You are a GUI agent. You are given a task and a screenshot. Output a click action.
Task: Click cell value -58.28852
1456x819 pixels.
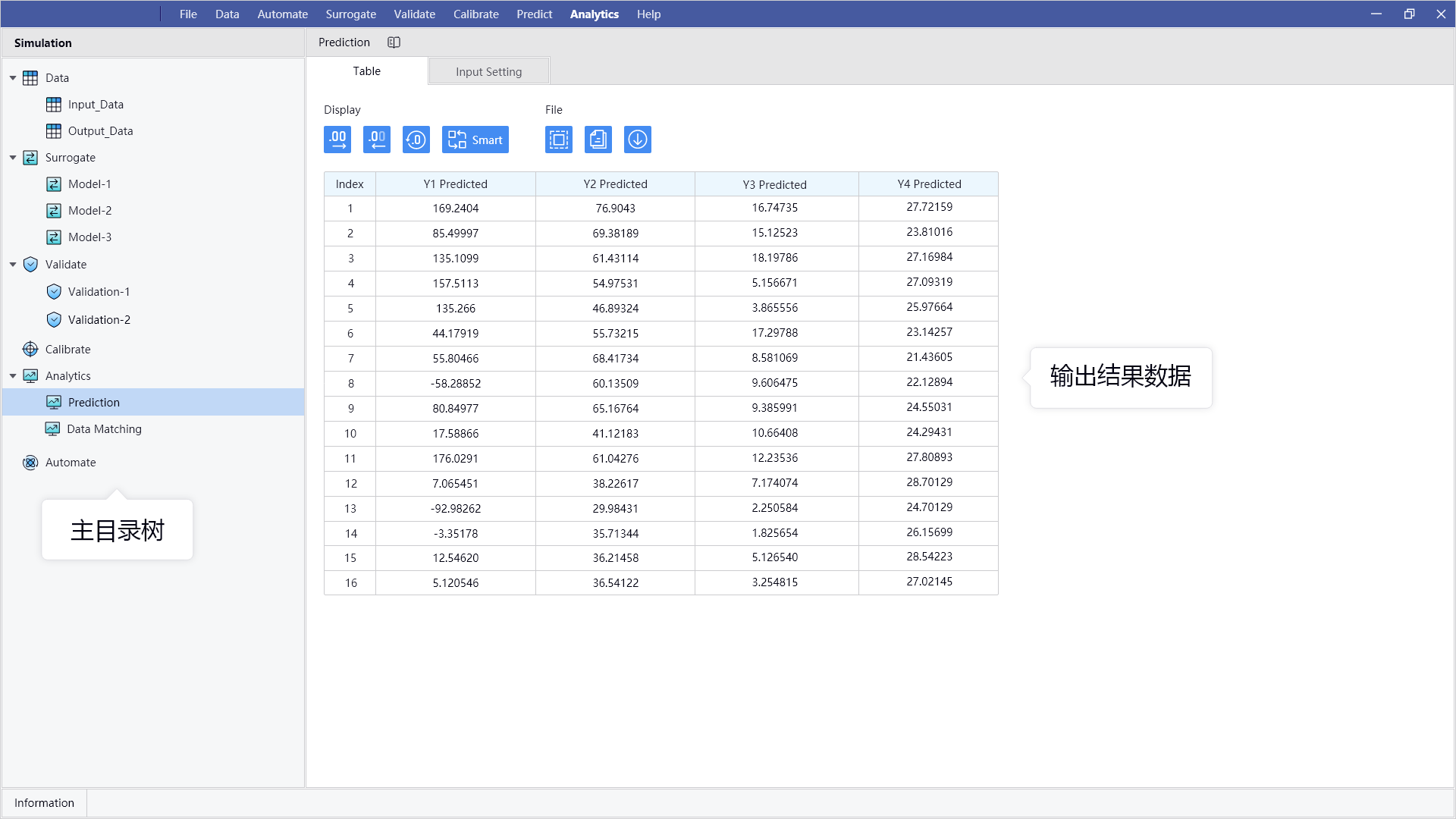(456, 384)
